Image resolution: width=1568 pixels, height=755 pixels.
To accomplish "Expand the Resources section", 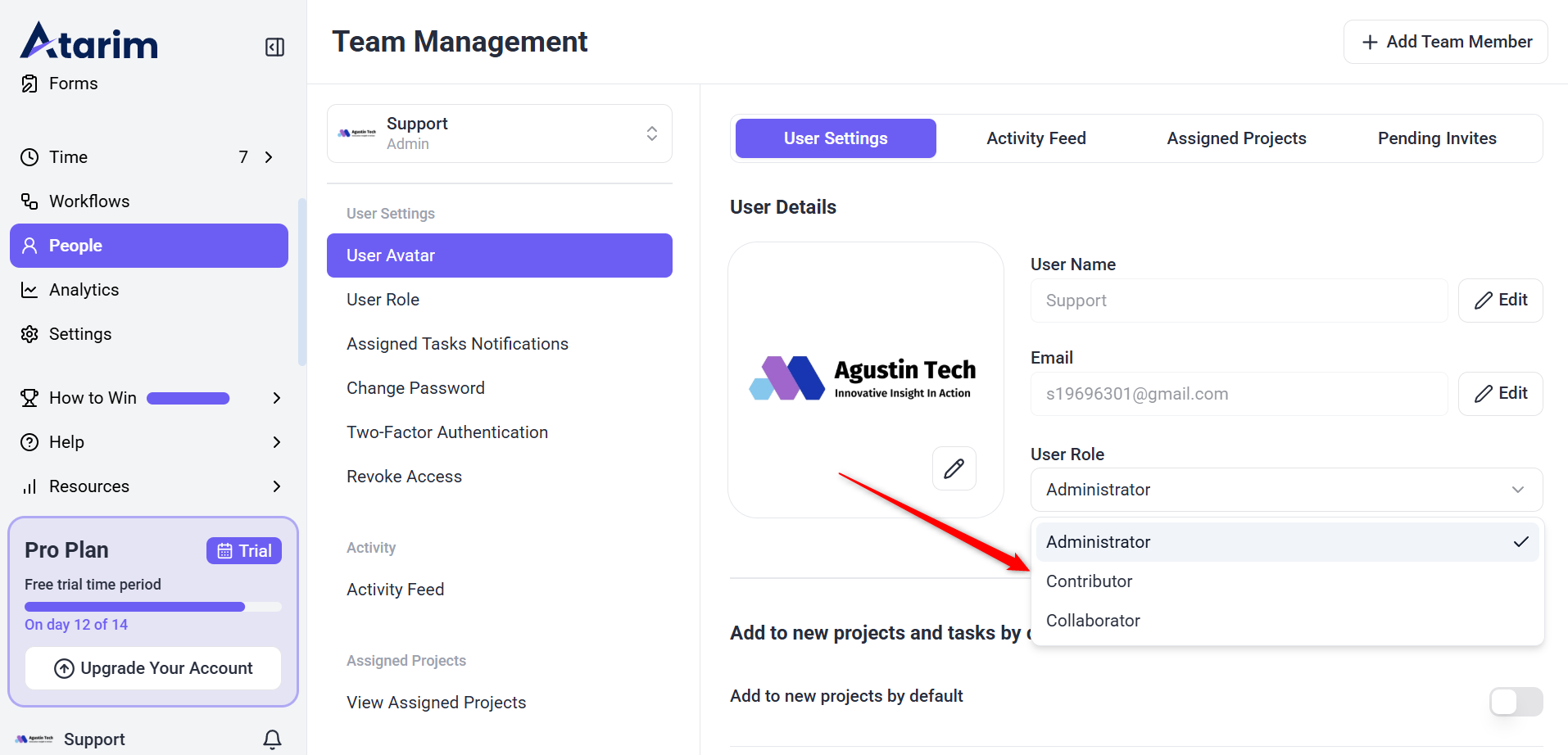I will (x=276, y=486).
